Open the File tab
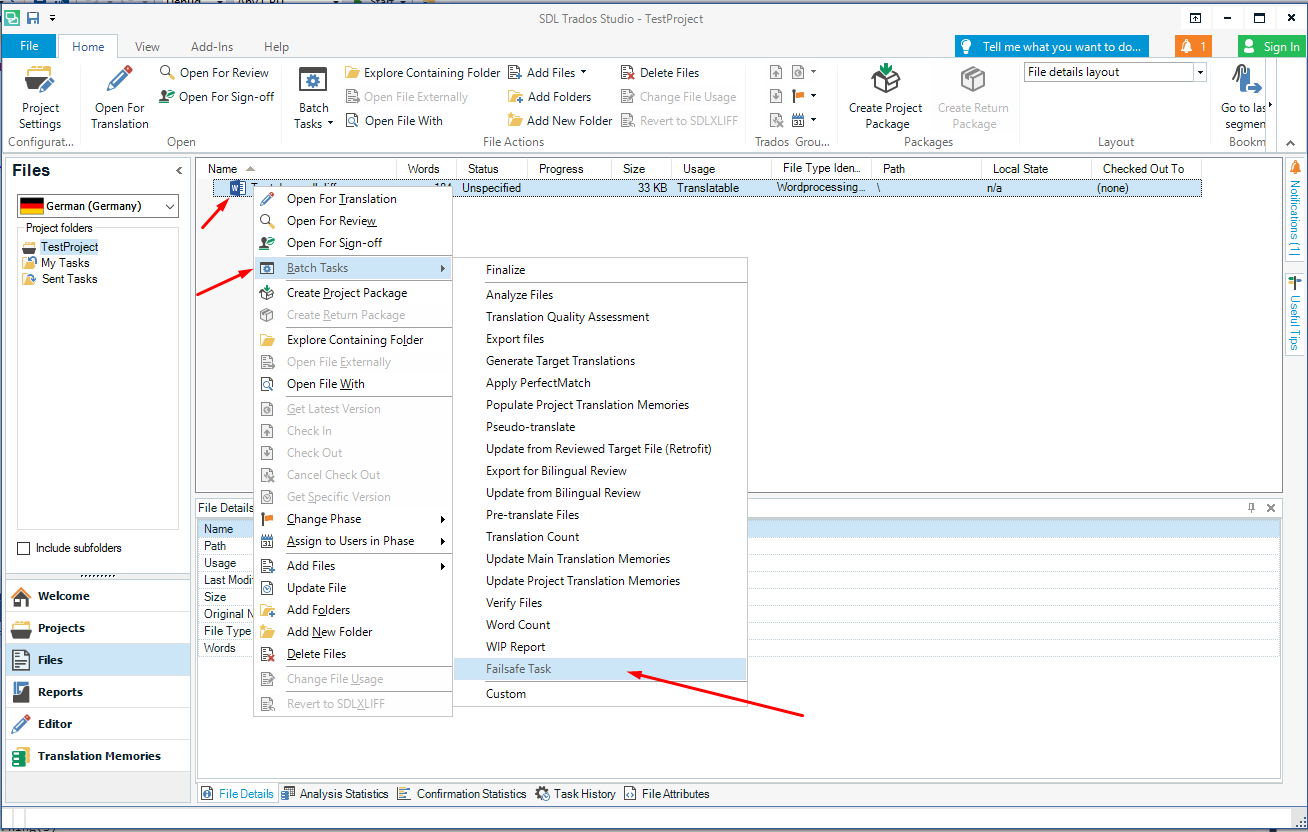The image size is (1308, 832). (29, 46)
